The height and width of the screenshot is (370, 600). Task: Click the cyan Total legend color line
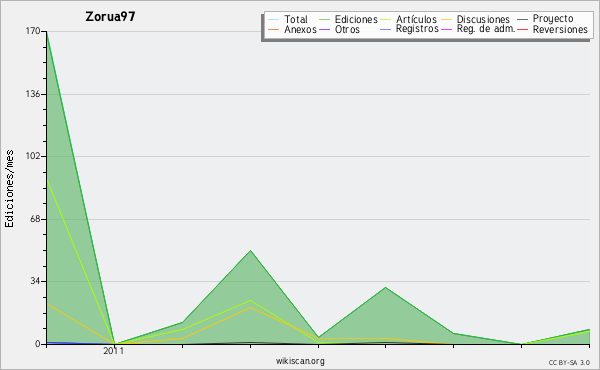click(274, 19)
